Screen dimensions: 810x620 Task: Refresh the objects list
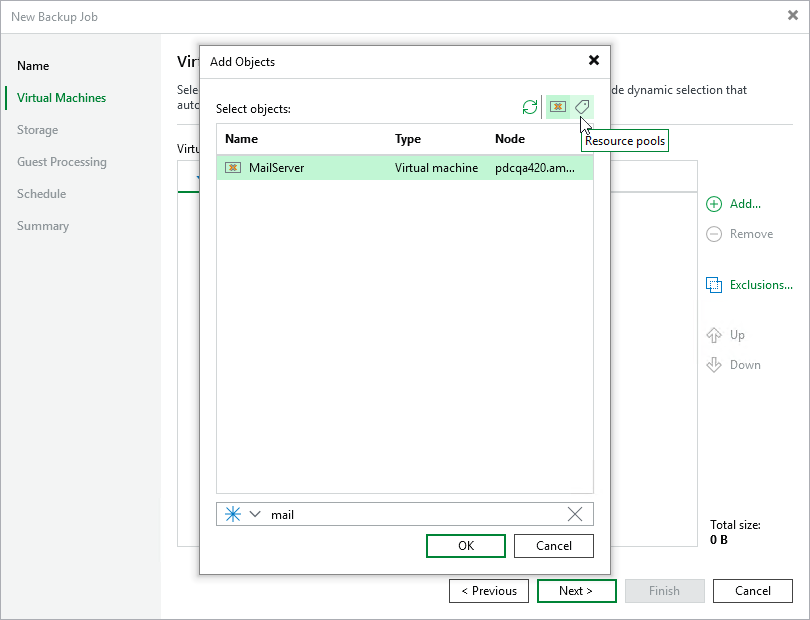point(530,107)
